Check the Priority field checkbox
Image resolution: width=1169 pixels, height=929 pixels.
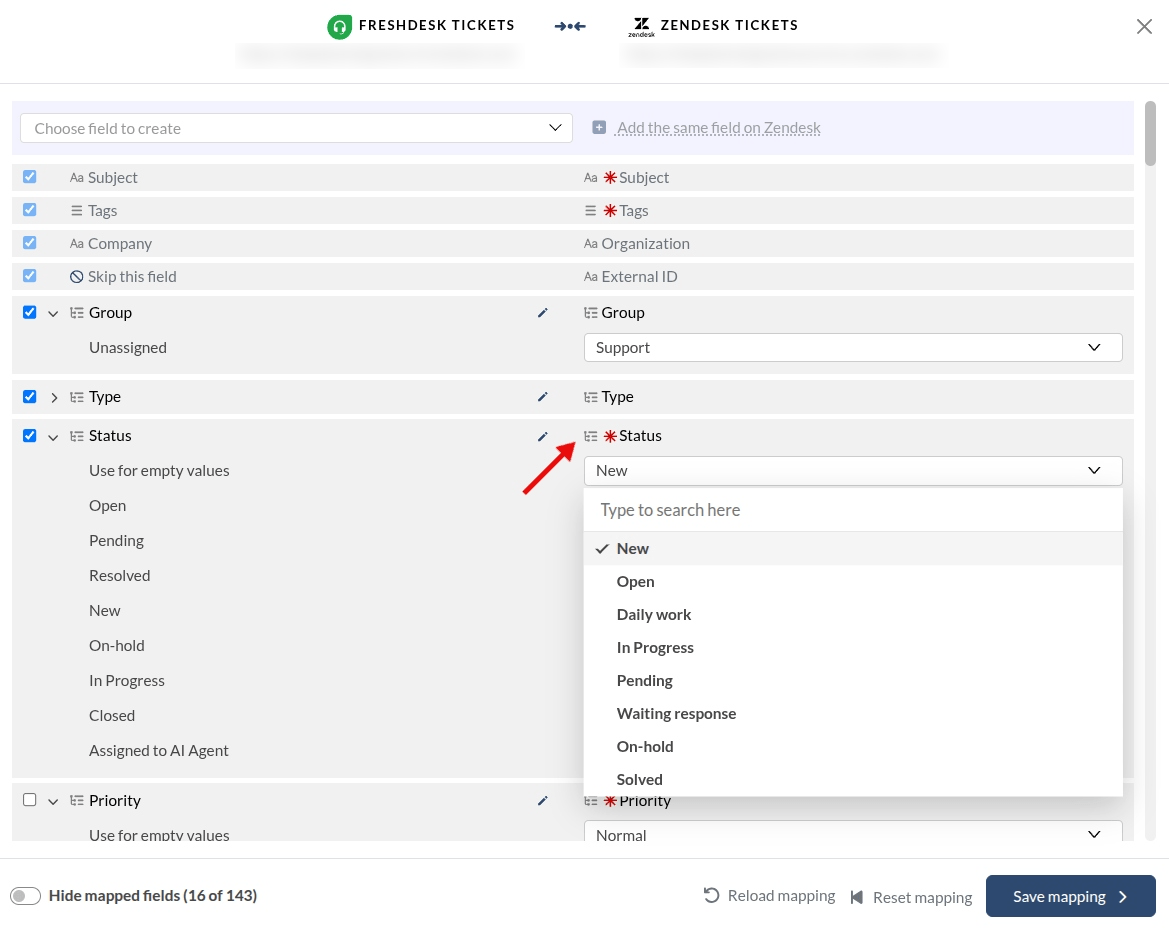pos(29,799)
